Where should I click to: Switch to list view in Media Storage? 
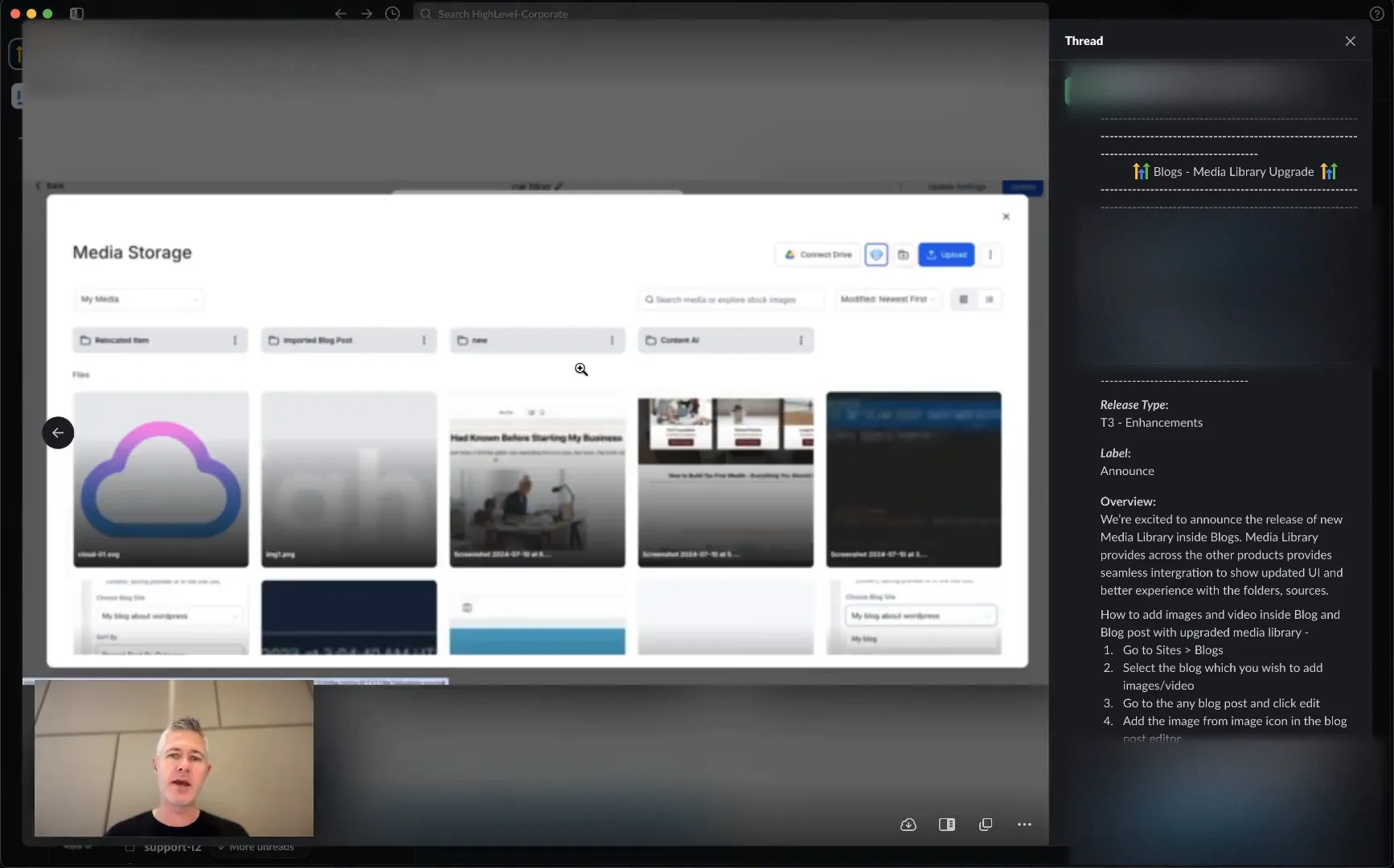[990, 299]
